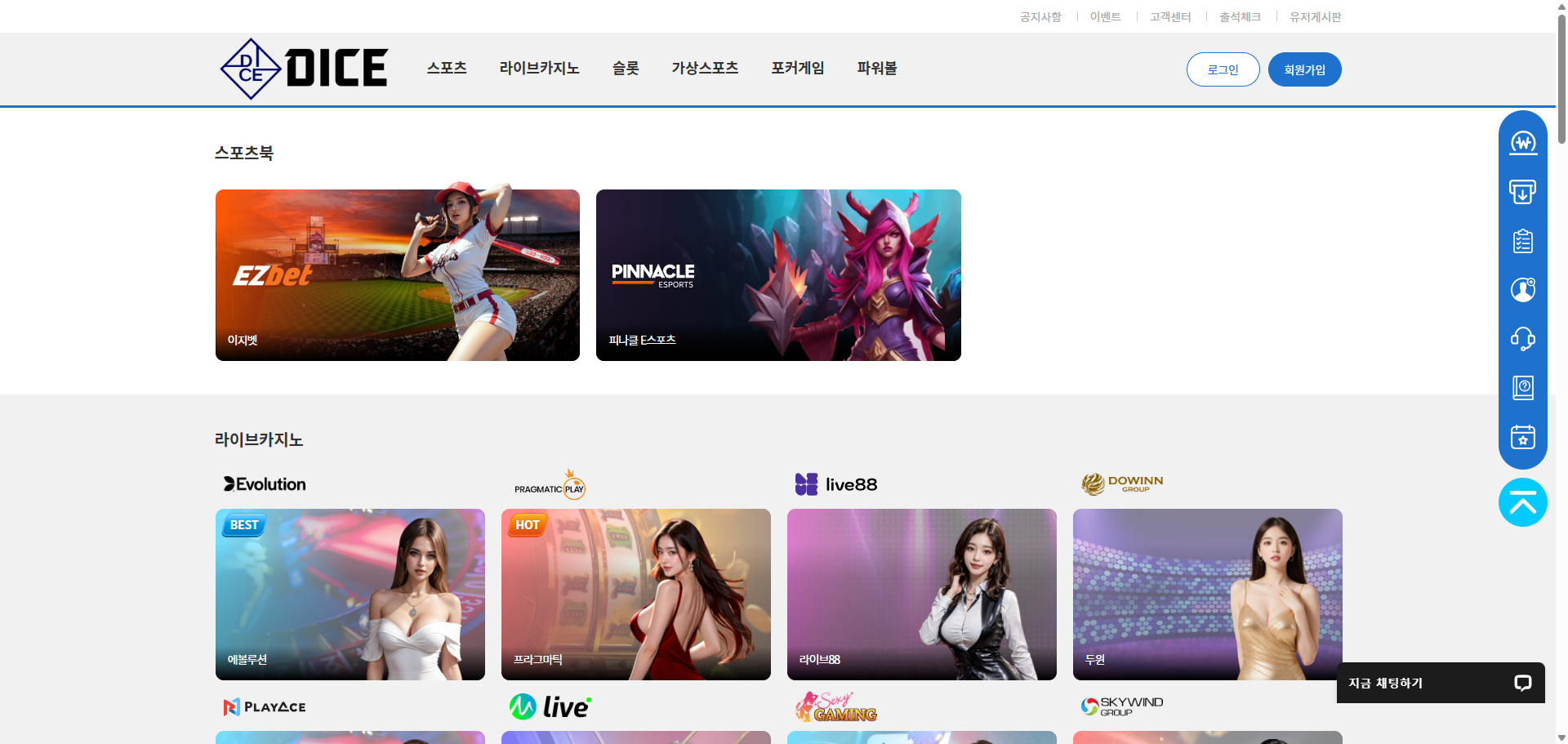This screenshot has width=1568, height=744.
Task: Open the 두윈 casino card
Action: (x=1208, y=595)
